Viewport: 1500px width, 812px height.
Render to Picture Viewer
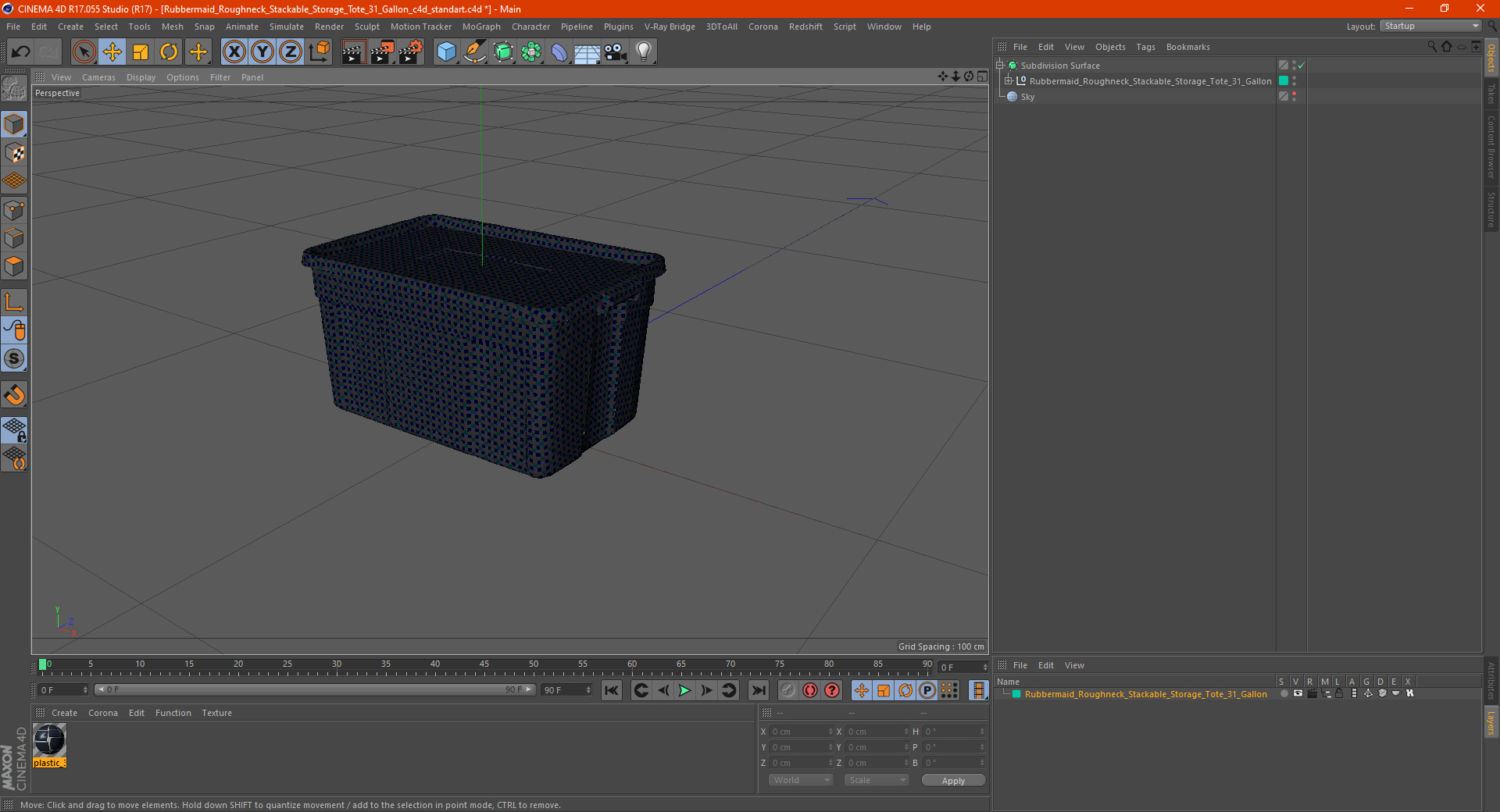382,52
